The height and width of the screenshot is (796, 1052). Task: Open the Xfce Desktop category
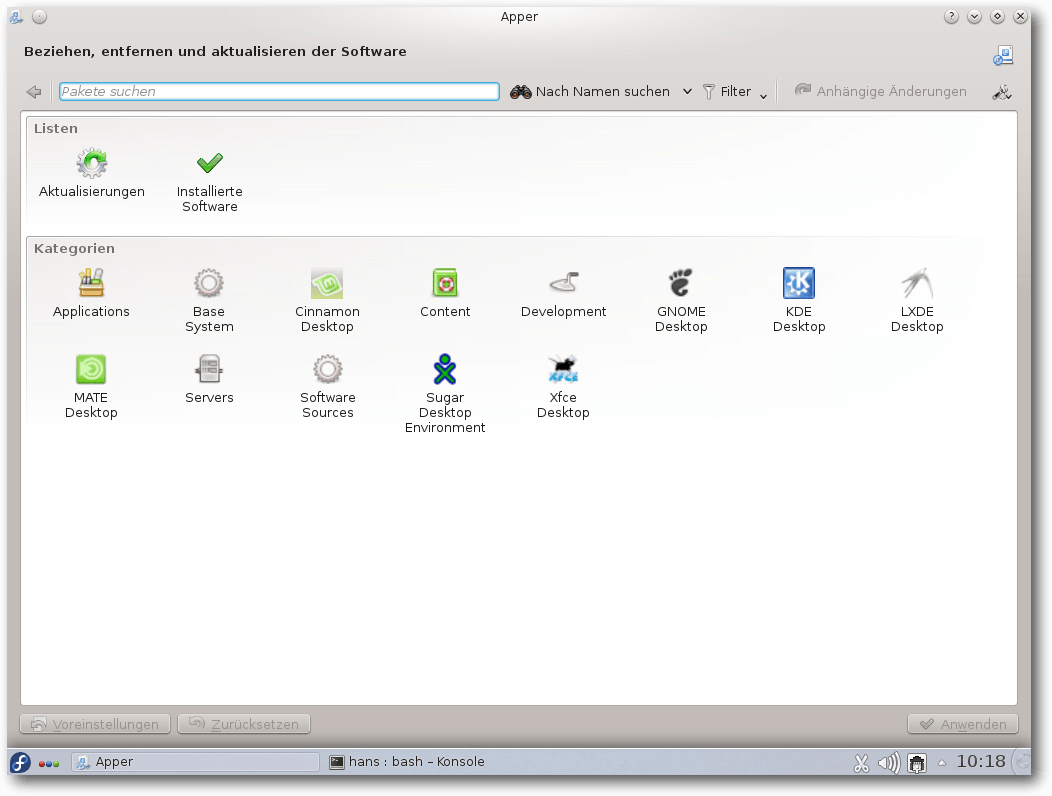coord(563,387)
